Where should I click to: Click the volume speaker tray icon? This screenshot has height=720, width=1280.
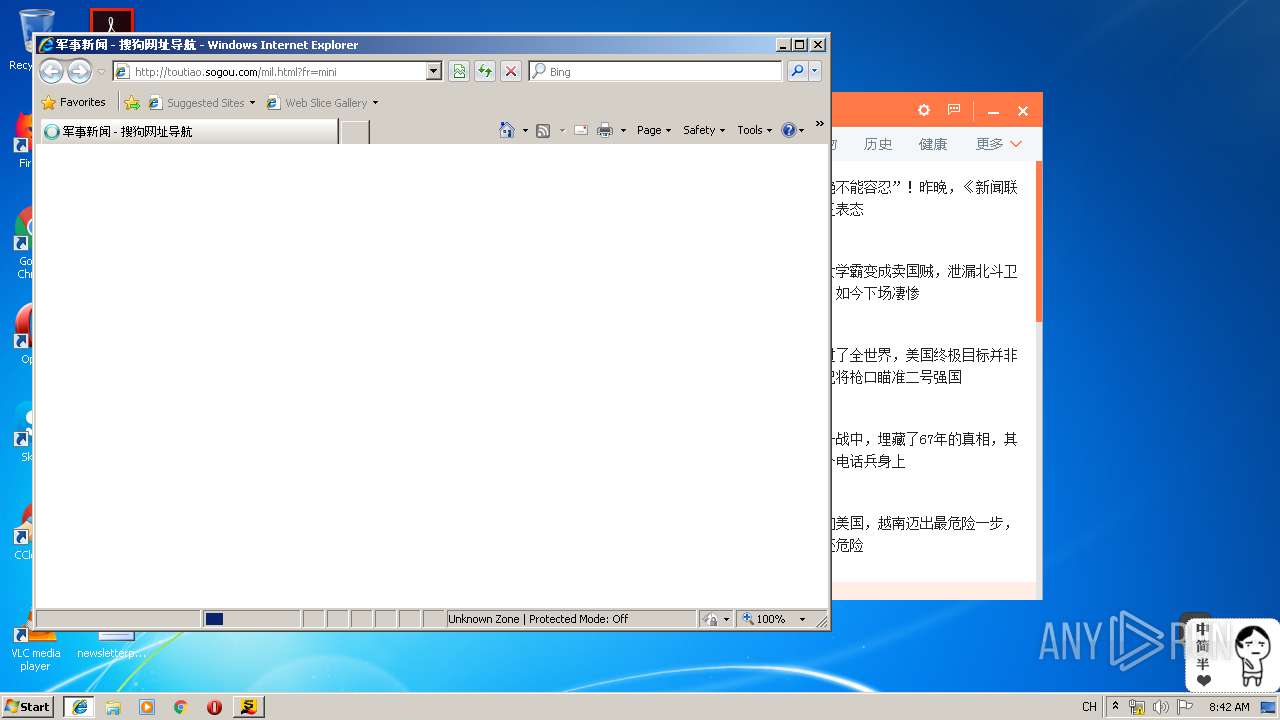(1160, 707)
